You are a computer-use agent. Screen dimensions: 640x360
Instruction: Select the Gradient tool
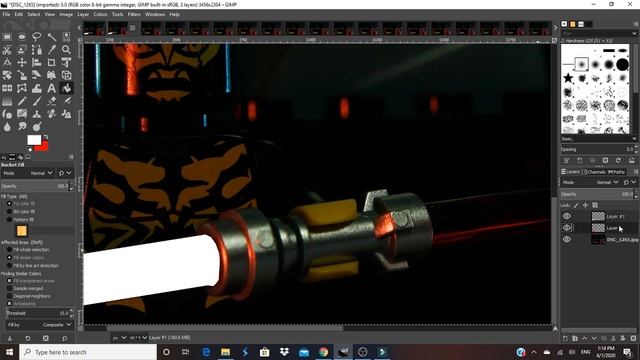coord(7,101)
